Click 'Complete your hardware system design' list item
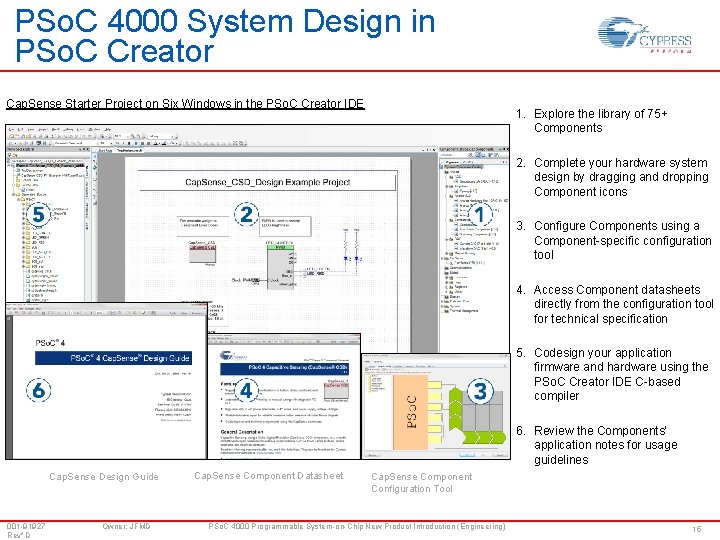 pyautogui.click(x=621, y=177)
